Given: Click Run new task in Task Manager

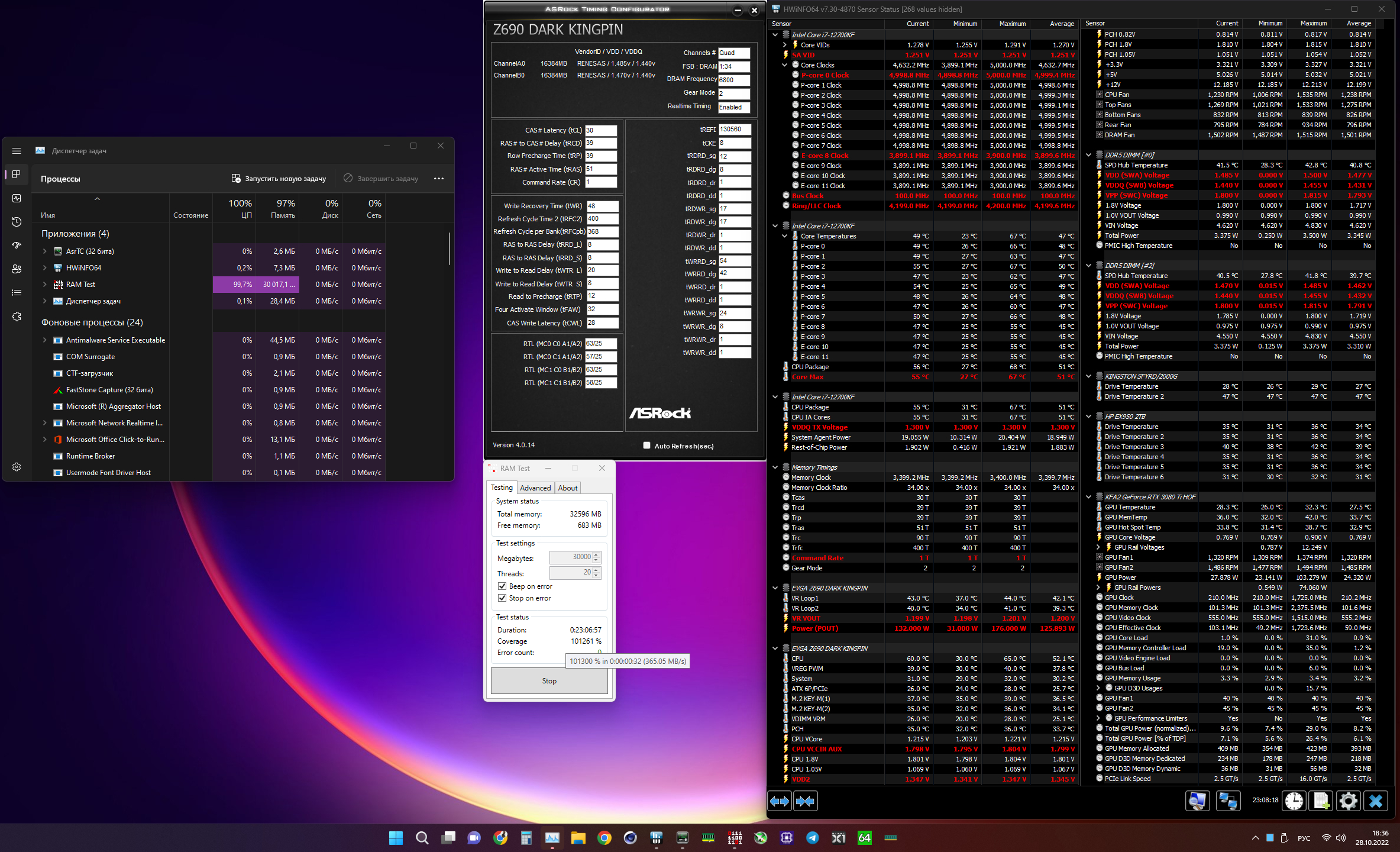Looking at the screenshot, I should tap(278, 179).
